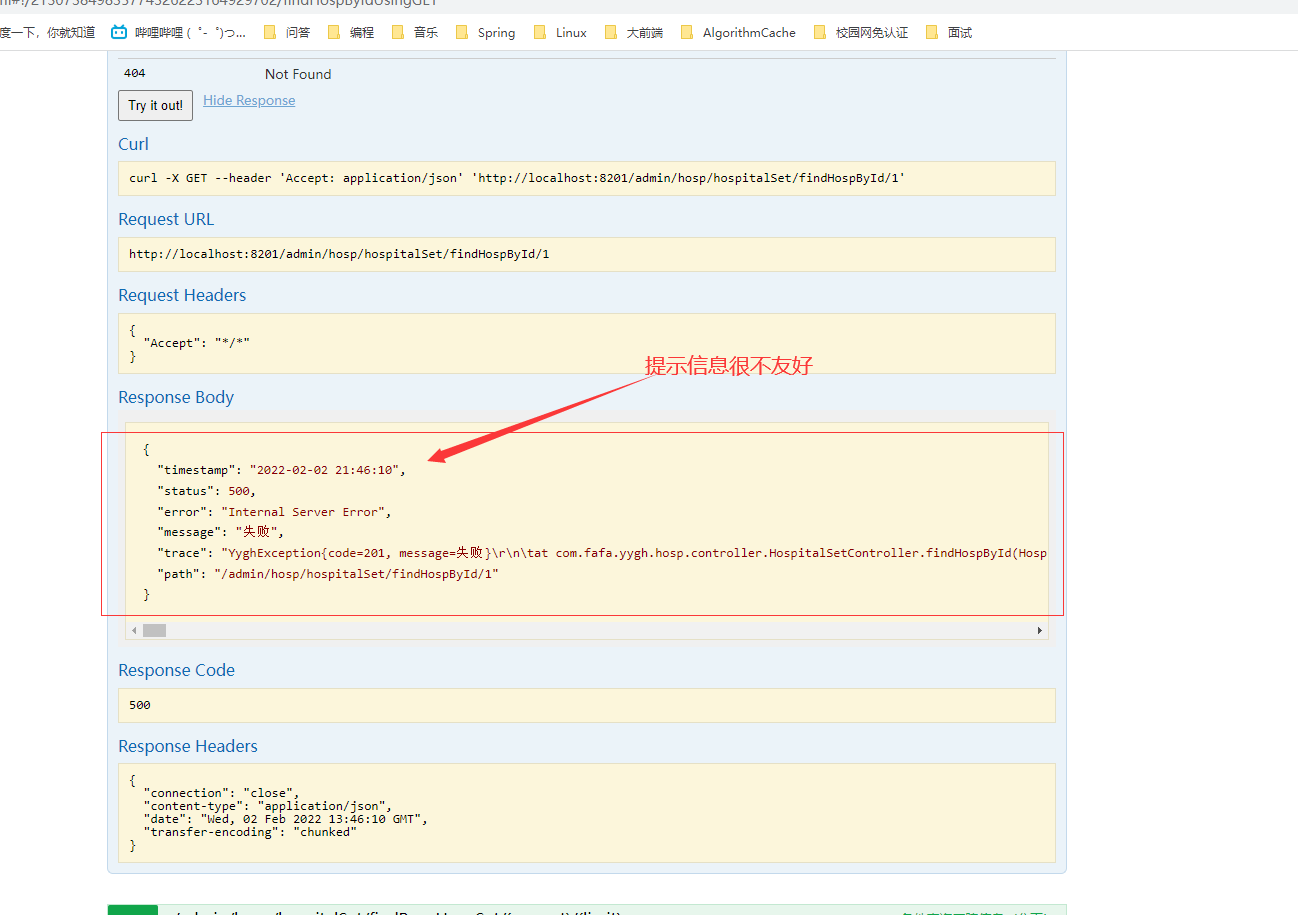
Task: Click the "path" line in response body
Action: pyautogui.click(x=328, y=574)
